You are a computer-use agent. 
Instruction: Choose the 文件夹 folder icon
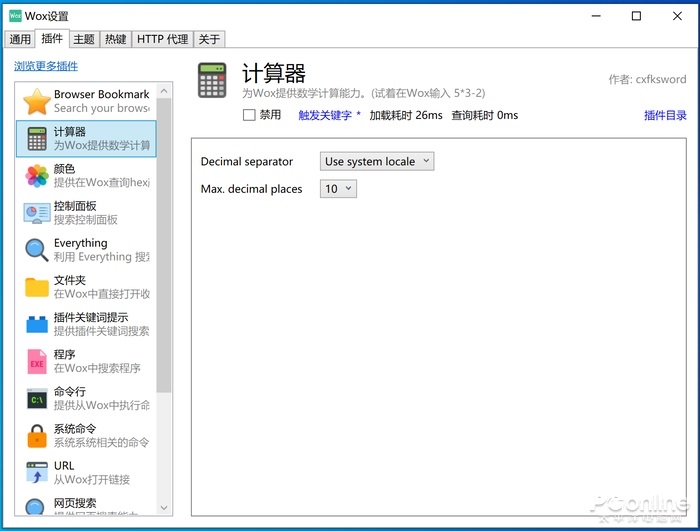click(x=37, y=287)
